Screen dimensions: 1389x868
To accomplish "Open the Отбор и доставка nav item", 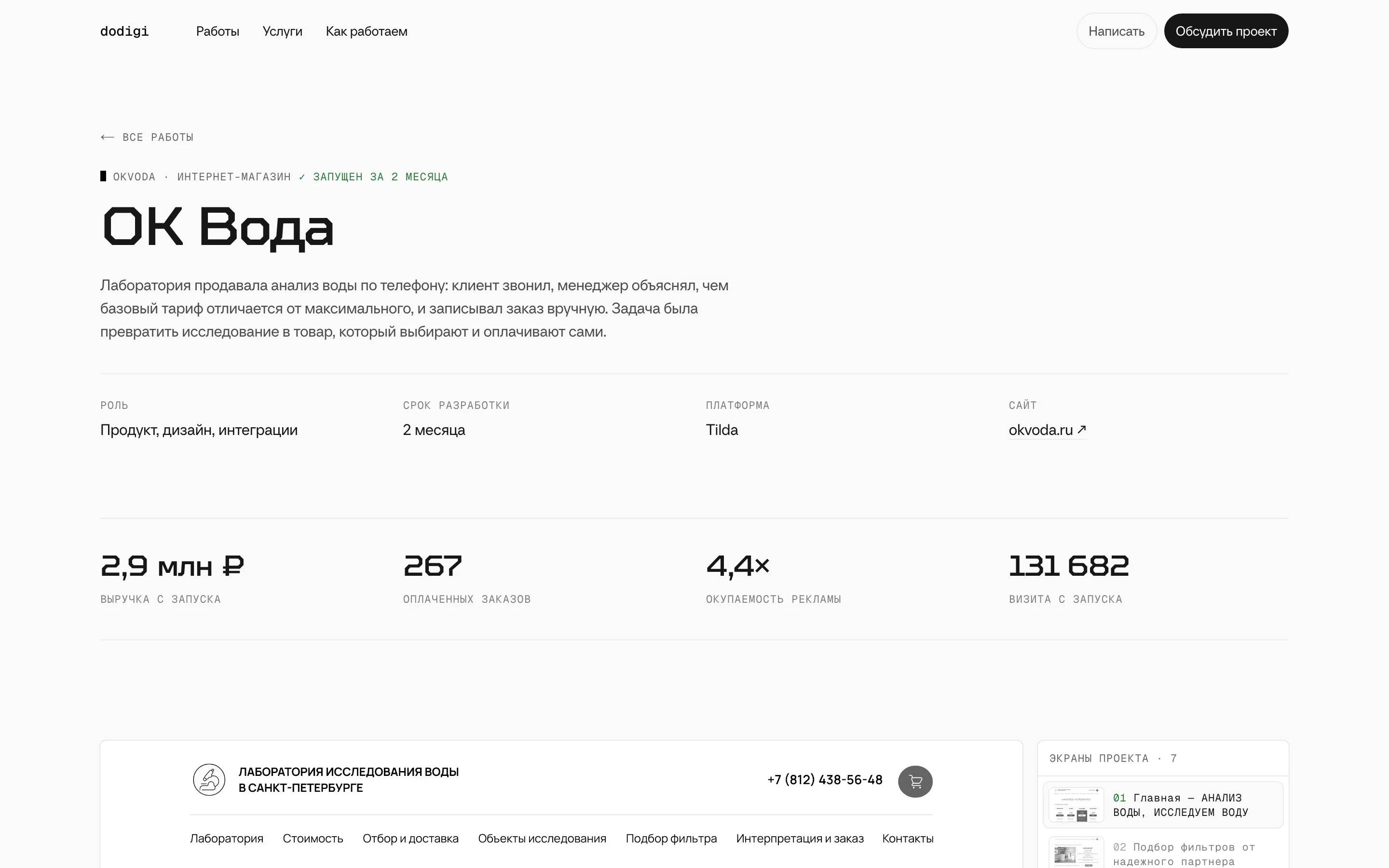I will pos(410,838).
